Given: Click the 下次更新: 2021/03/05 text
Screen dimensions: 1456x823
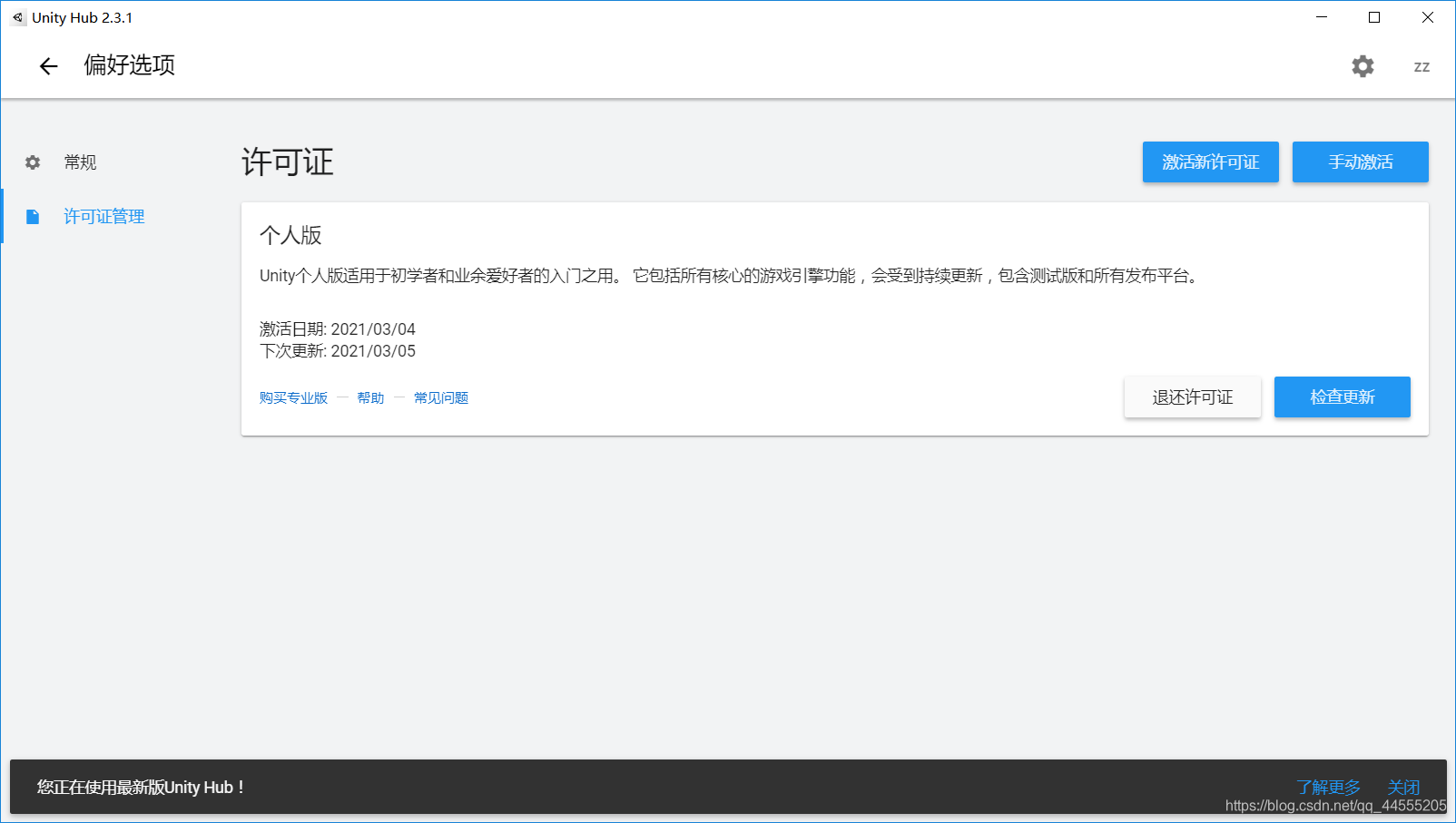Looking at the screenshot, I should (338, 350).
